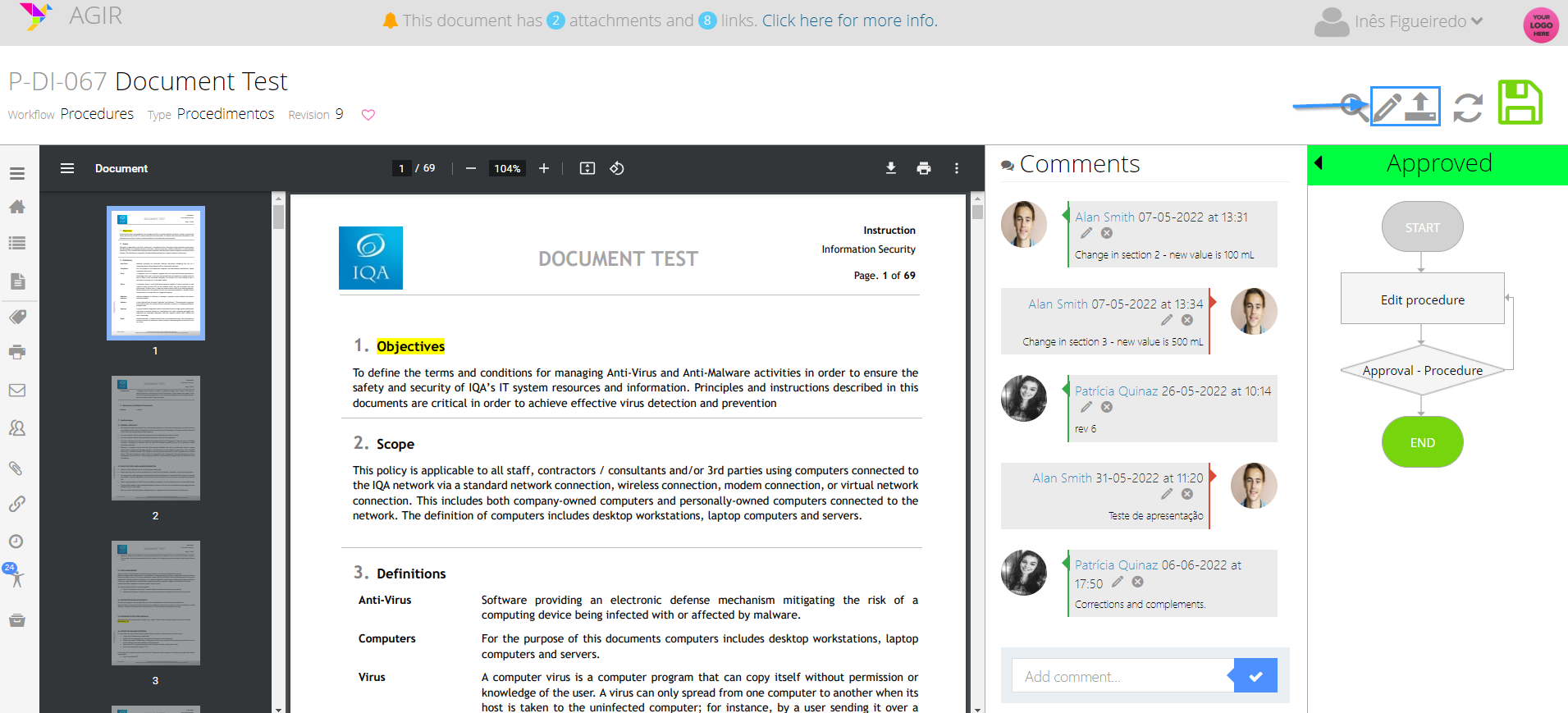The height and width of the screenshot is (713, 1568).
Task: Open the Procedures workflow link
Action: click(97, 114)
